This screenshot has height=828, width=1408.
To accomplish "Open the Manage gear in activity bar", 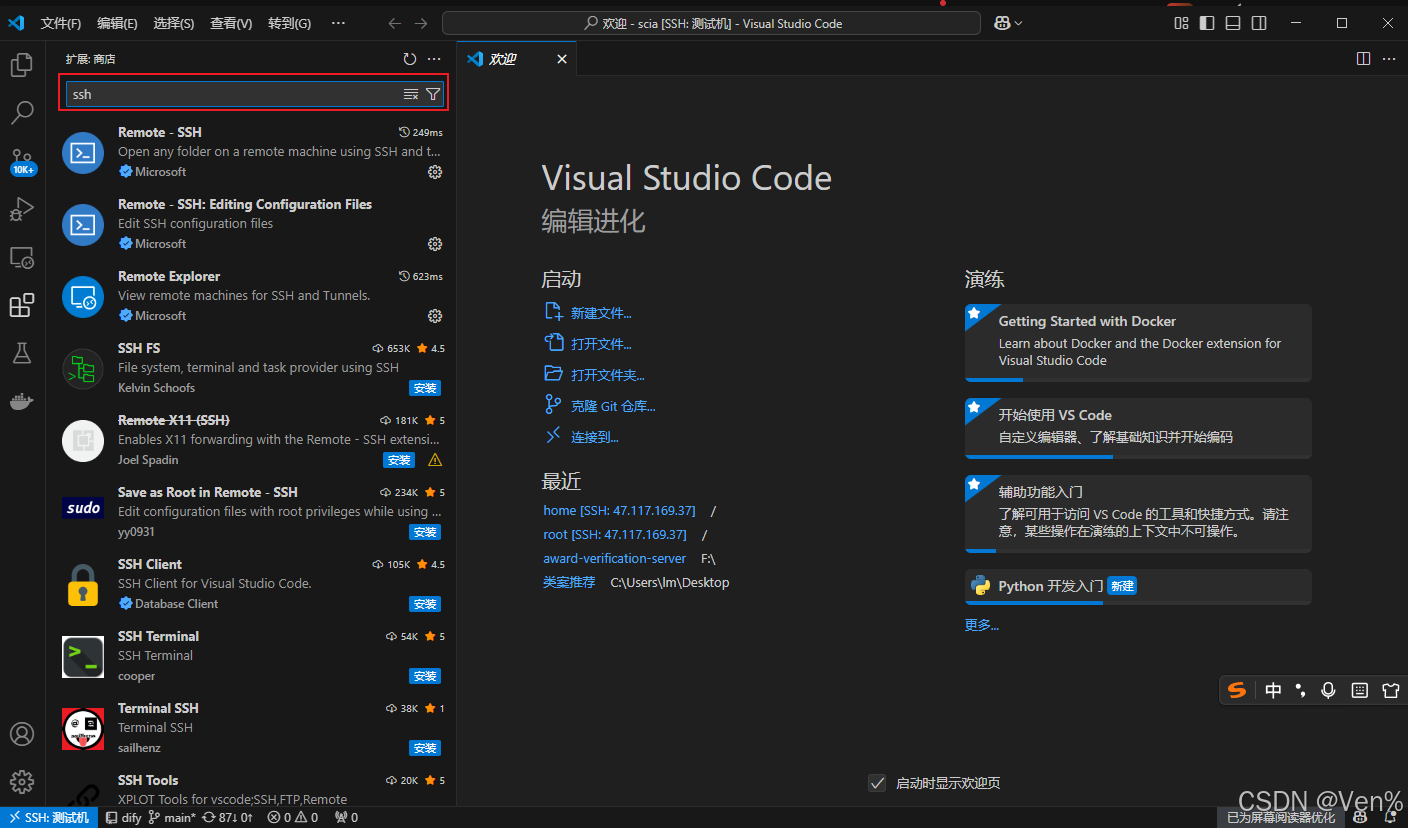I will pos(22,782).
